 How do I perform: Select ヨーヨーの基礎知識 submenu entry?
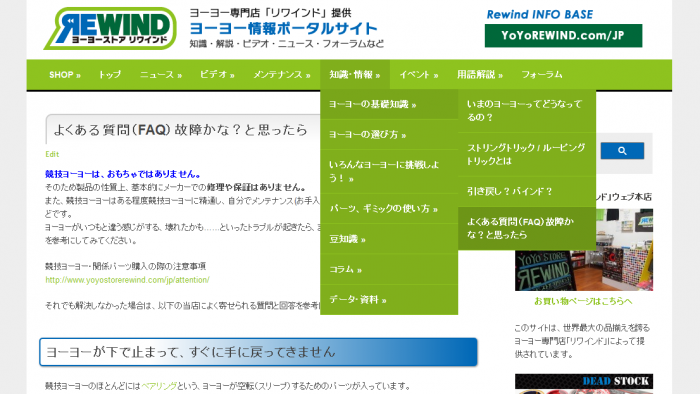click(x=389, y=104)
